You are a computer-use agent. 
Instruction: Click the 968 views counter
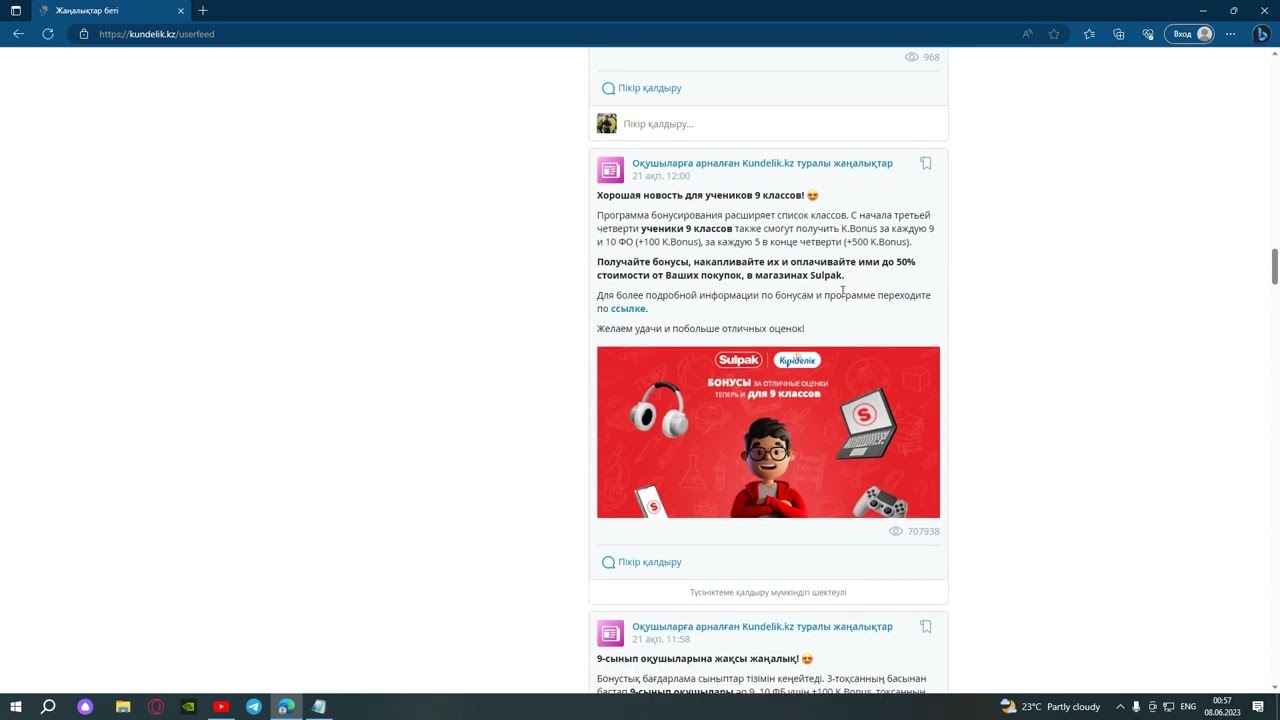click(x=922, y=57)
